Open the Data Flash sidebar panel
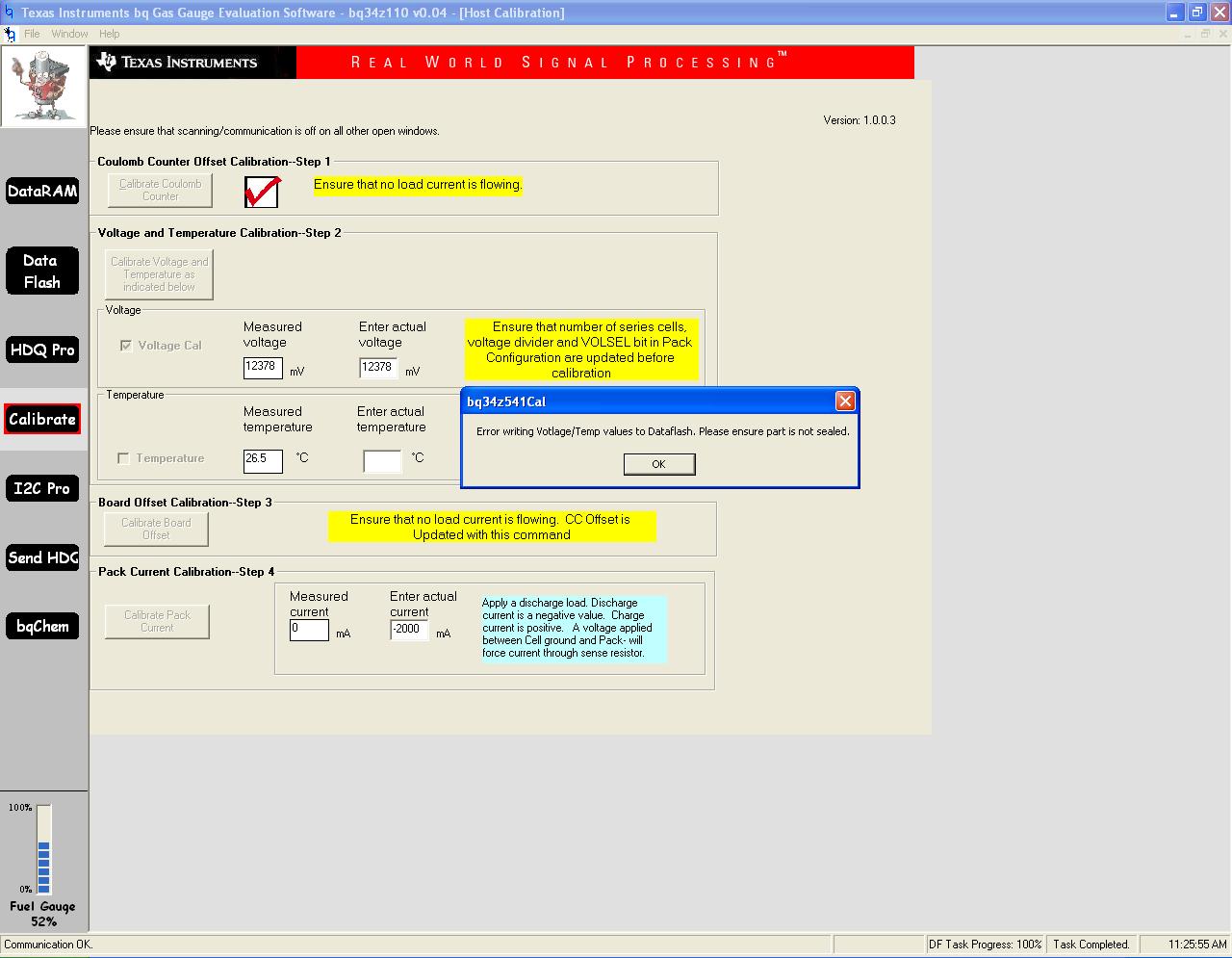Image resolution: width=1232 pixels, height=958 pixels. [42, 272]
